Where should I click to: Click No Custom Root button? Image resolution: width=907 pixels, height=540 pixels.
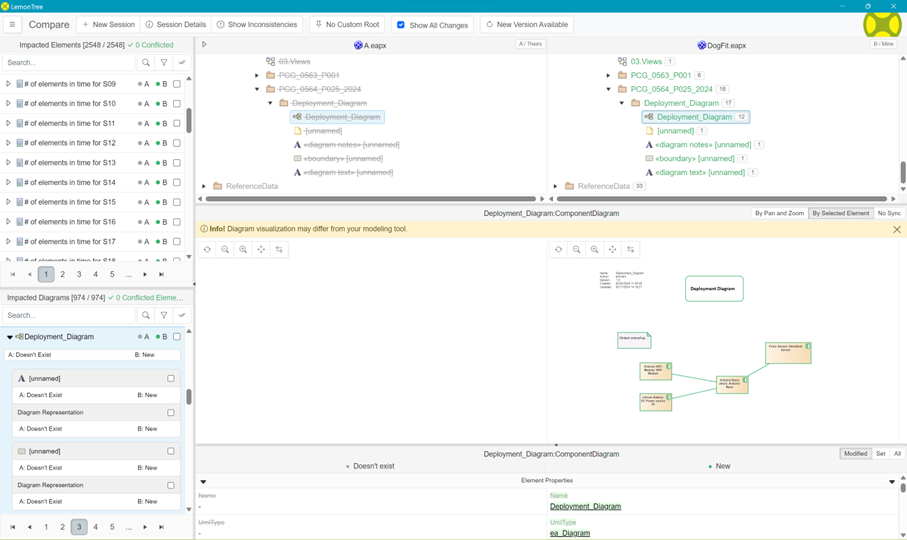coord(348,25)
